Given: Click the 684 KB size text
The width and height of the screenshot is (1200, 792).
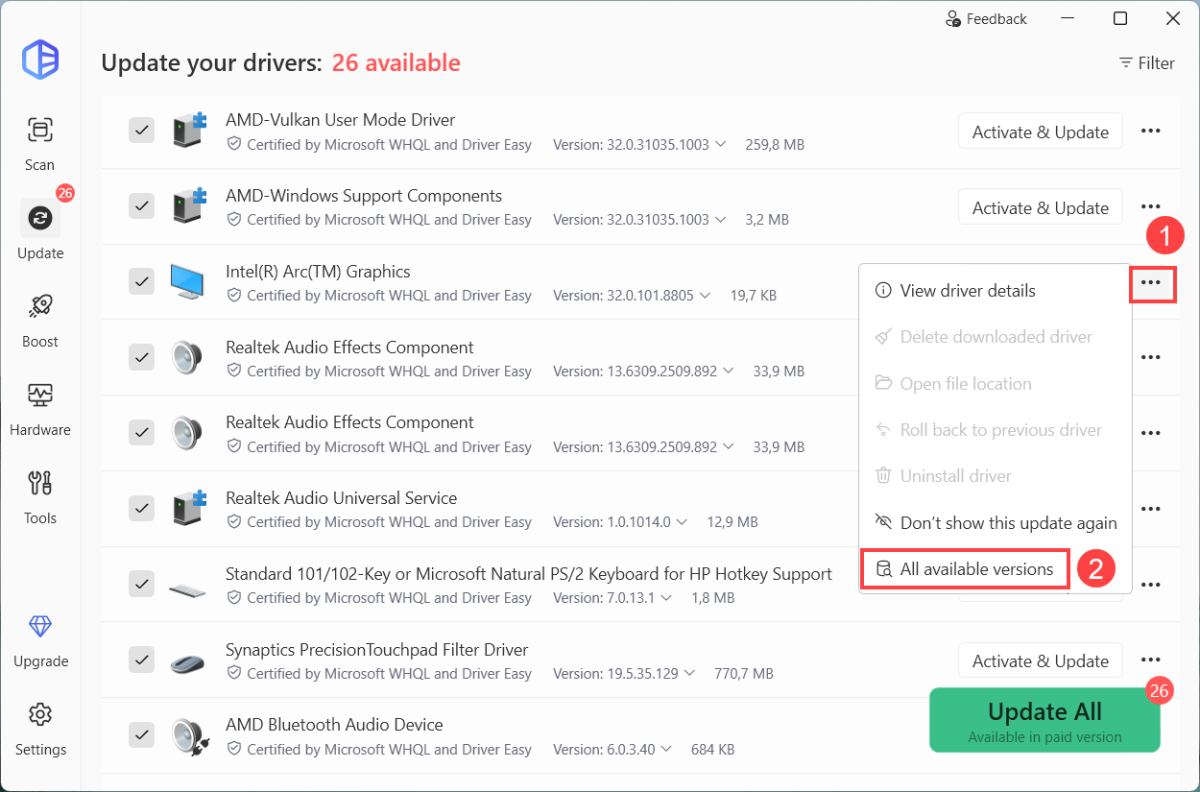Looking at the screenshot, I should click(x=713, y=749).
